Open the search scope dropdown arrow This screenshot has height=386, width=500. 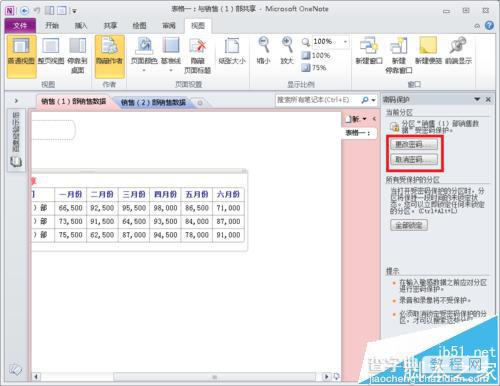(373, 100)
